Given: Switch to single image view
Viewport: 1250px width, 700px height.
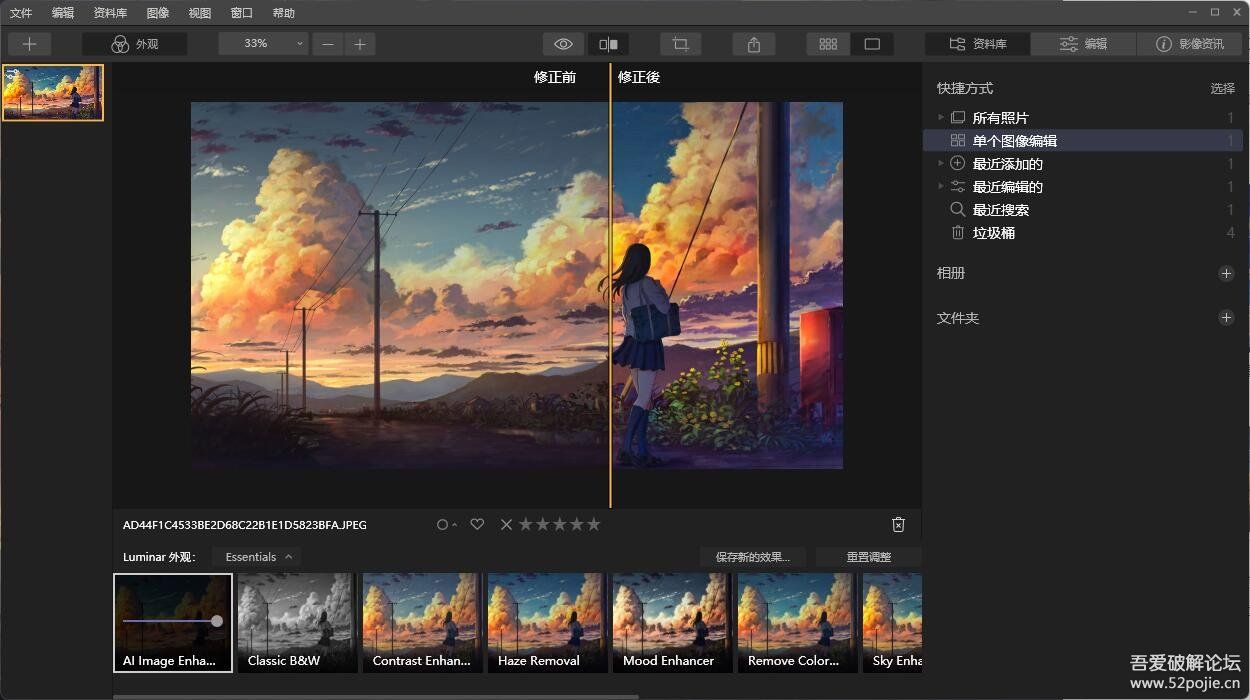Looking at the screenshot, I should pos(872,44).
